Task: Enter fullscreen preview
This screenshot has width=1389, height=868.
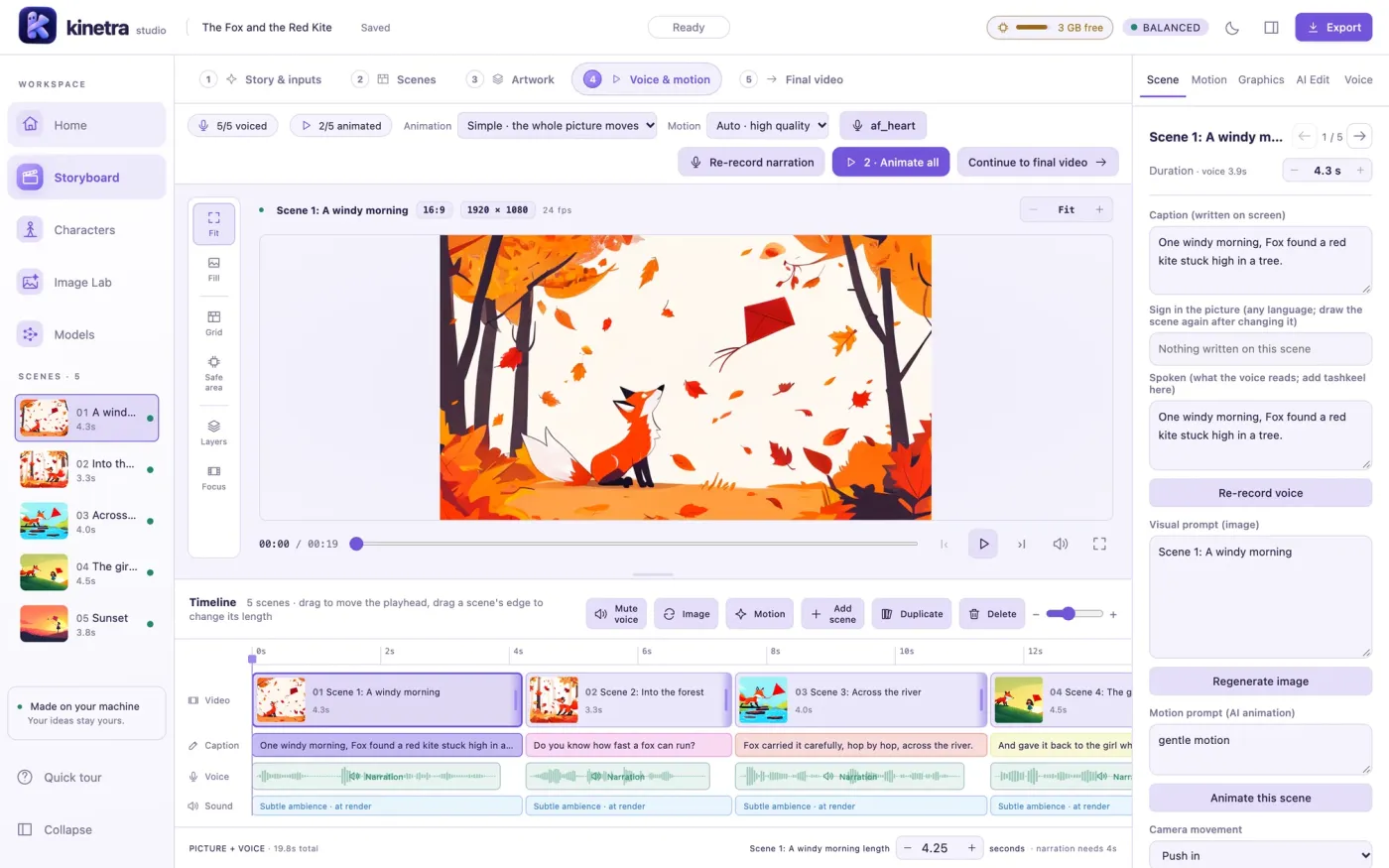Action: tap(1099, 544)
